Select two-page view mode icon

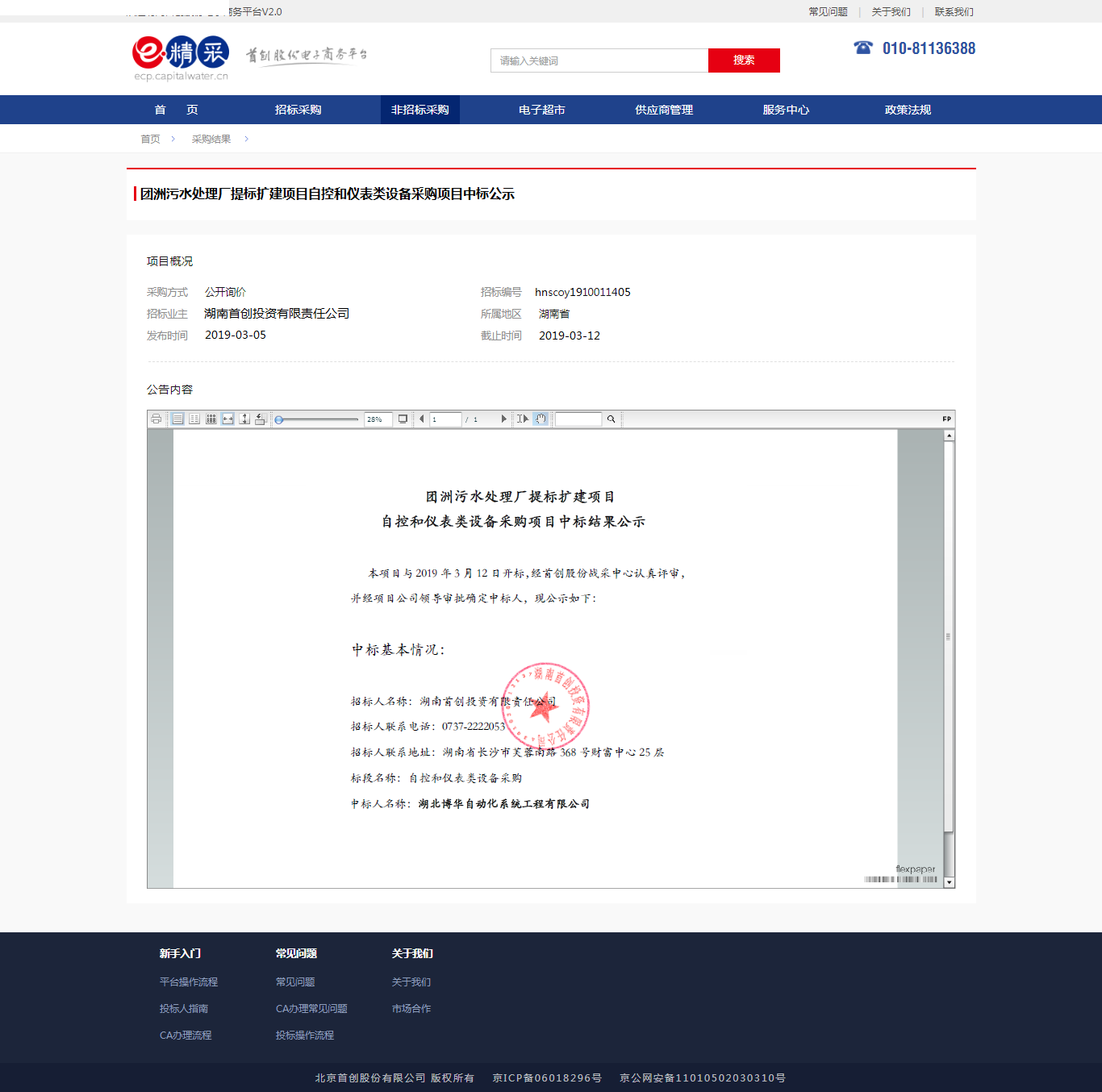point(194,419)
